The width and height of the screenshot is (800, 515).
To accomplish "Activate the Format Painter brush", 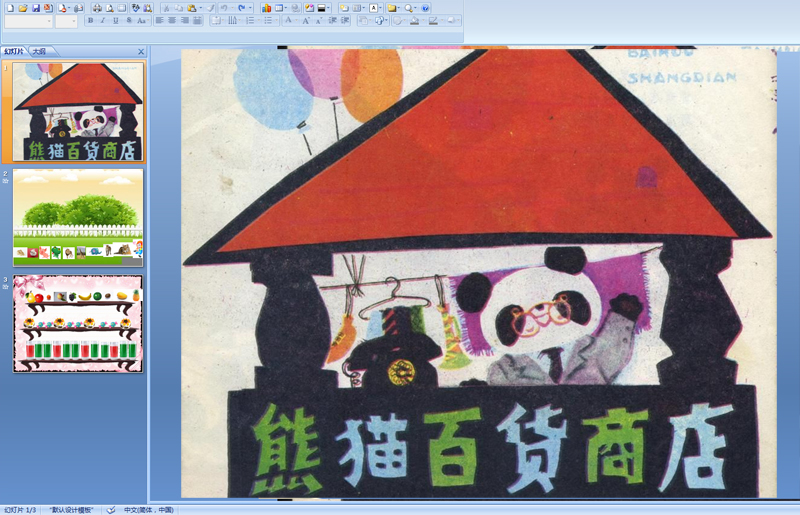I will [x=210, y=8].
